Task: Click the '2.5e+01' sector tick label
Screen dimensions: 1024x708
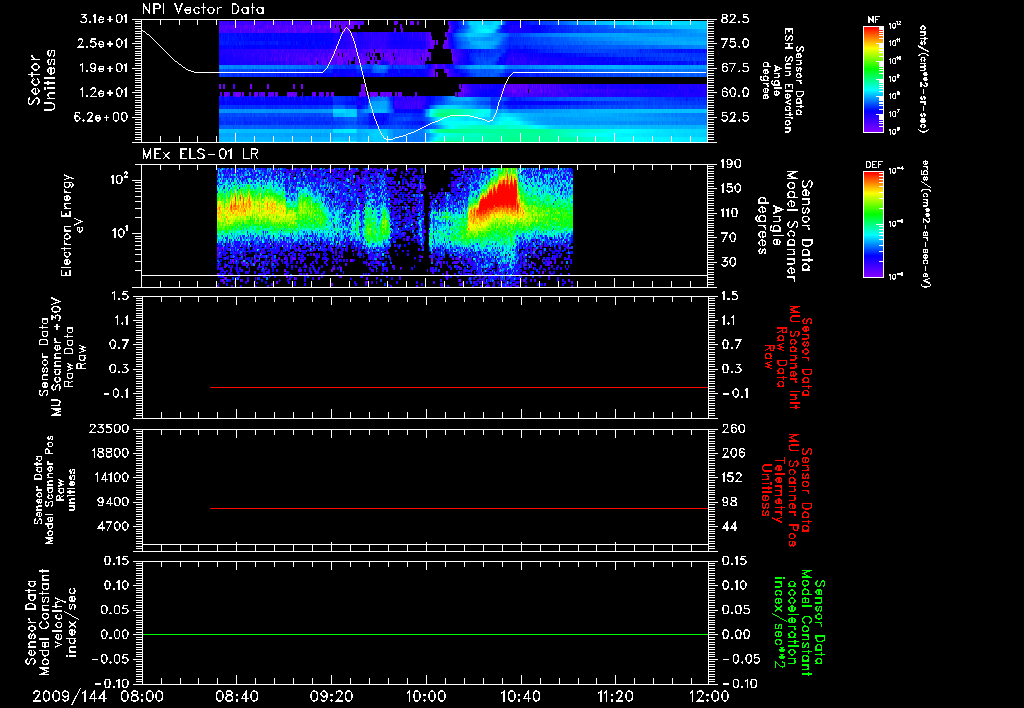Action: click(104, 43)
